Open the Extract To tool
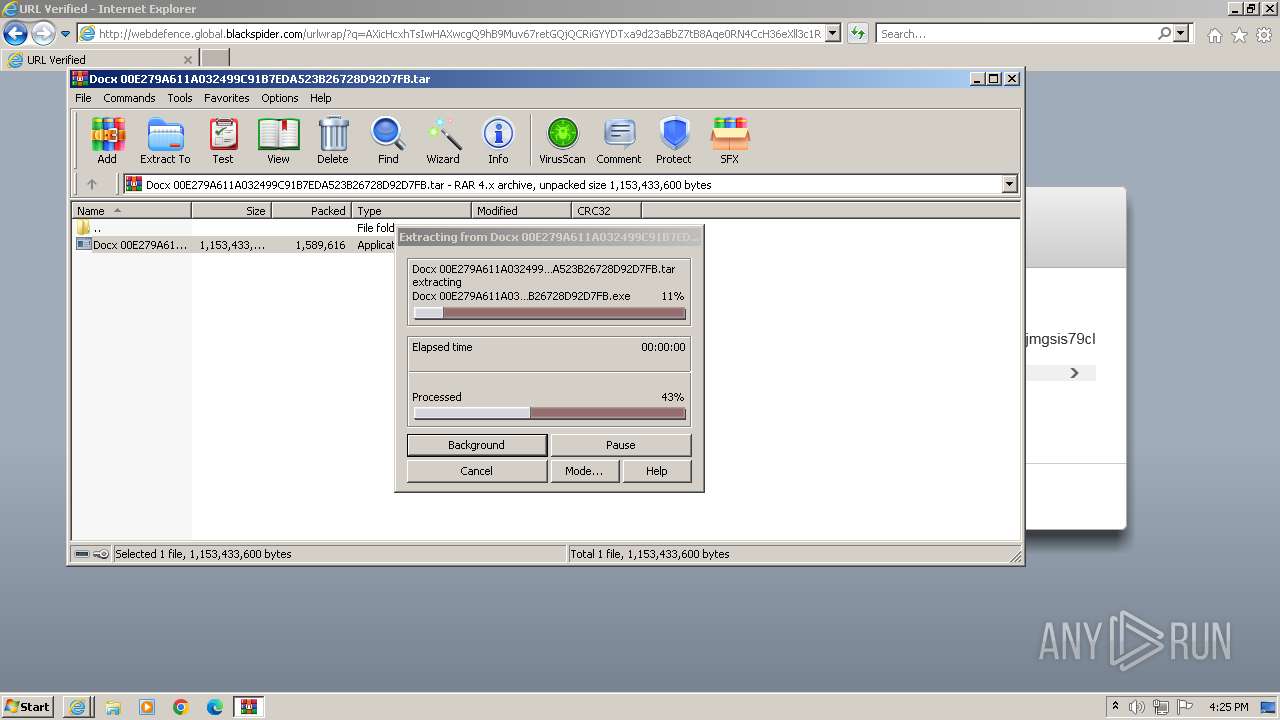 click(165, 140)
